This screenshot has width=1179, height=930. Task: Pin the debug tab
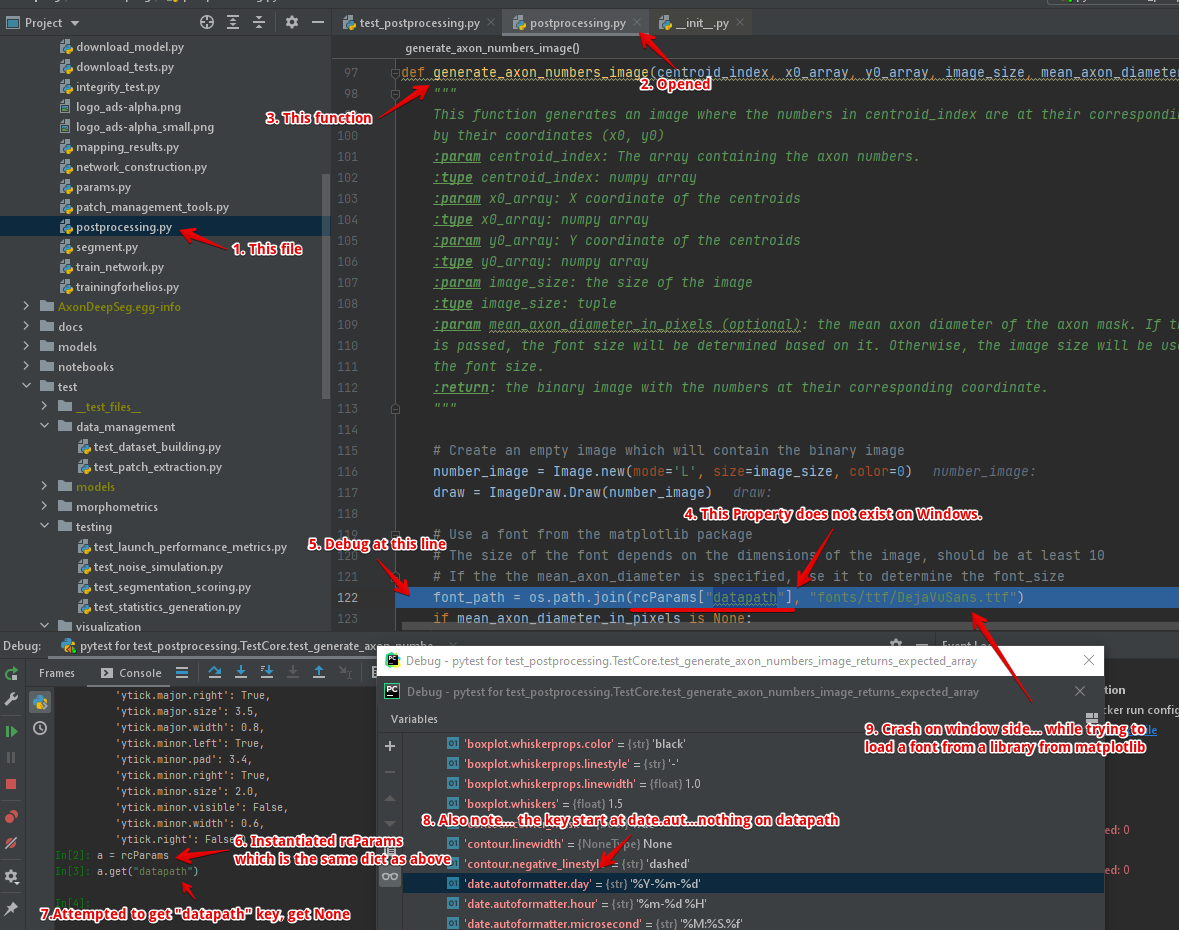click(x=11, y=910)
